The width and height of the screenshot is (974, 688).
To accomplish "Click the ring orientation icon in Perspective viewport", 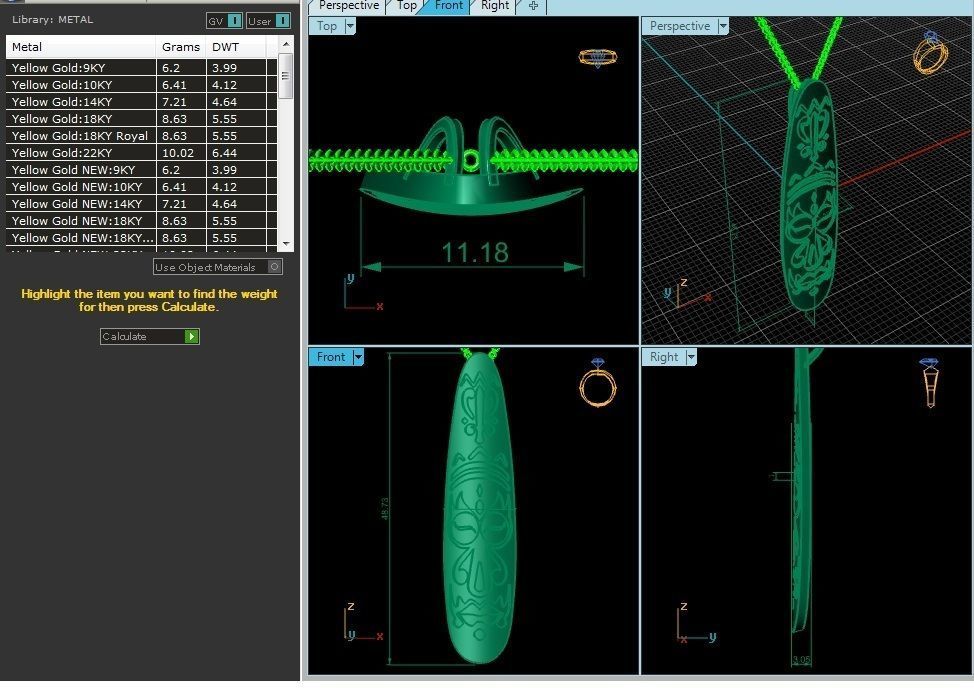I will [x=929, y=53].
